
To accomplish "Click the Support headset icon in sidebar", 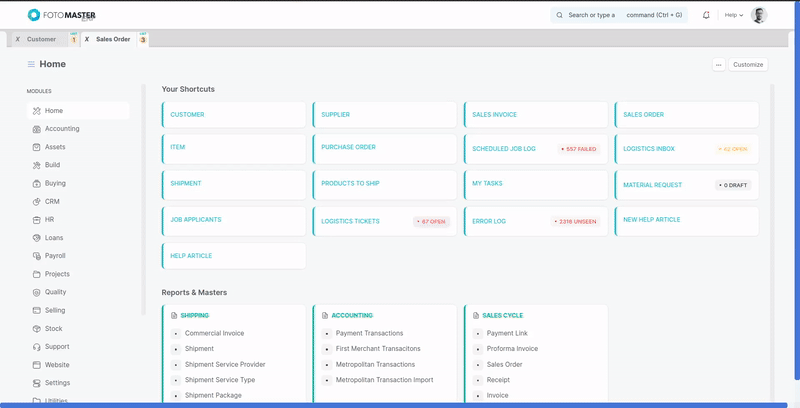I will [x=37, y=347].
